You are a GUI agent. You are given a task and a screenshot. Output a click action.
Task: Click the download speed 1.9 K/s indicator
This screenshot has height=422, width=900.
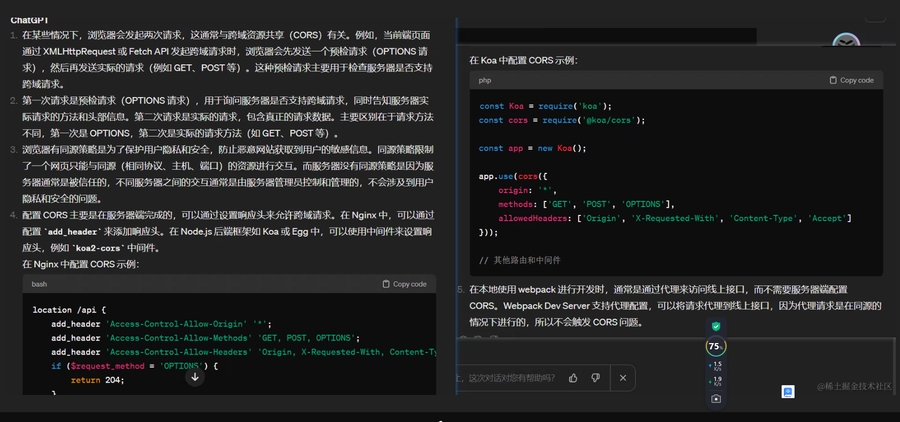pyautogui.click(x=716, y=381)
